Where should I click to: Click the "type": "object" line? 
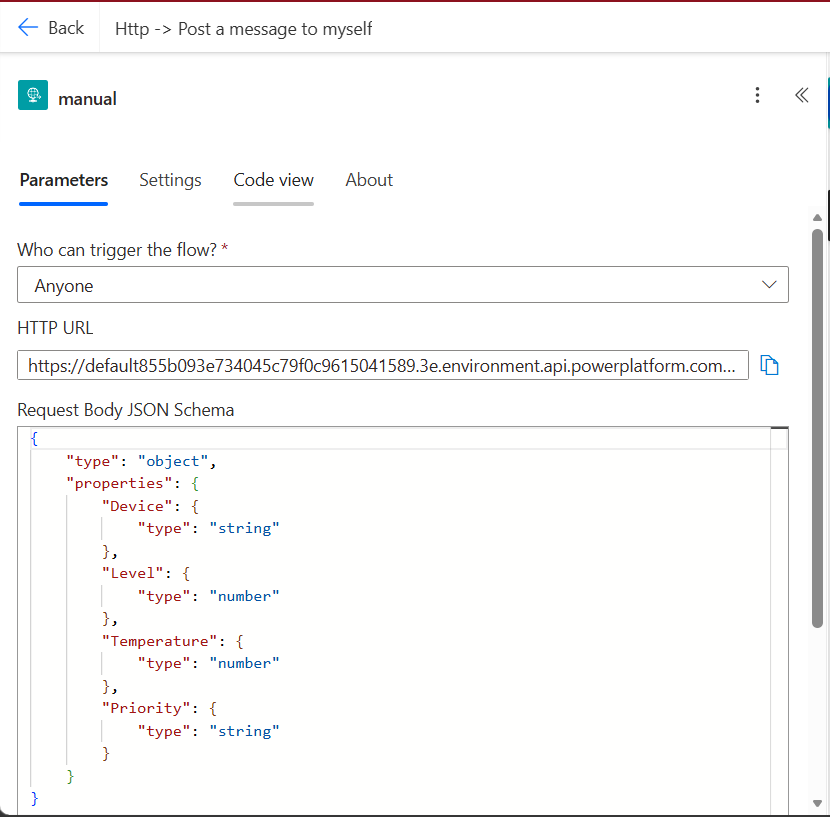pos(141,461)
